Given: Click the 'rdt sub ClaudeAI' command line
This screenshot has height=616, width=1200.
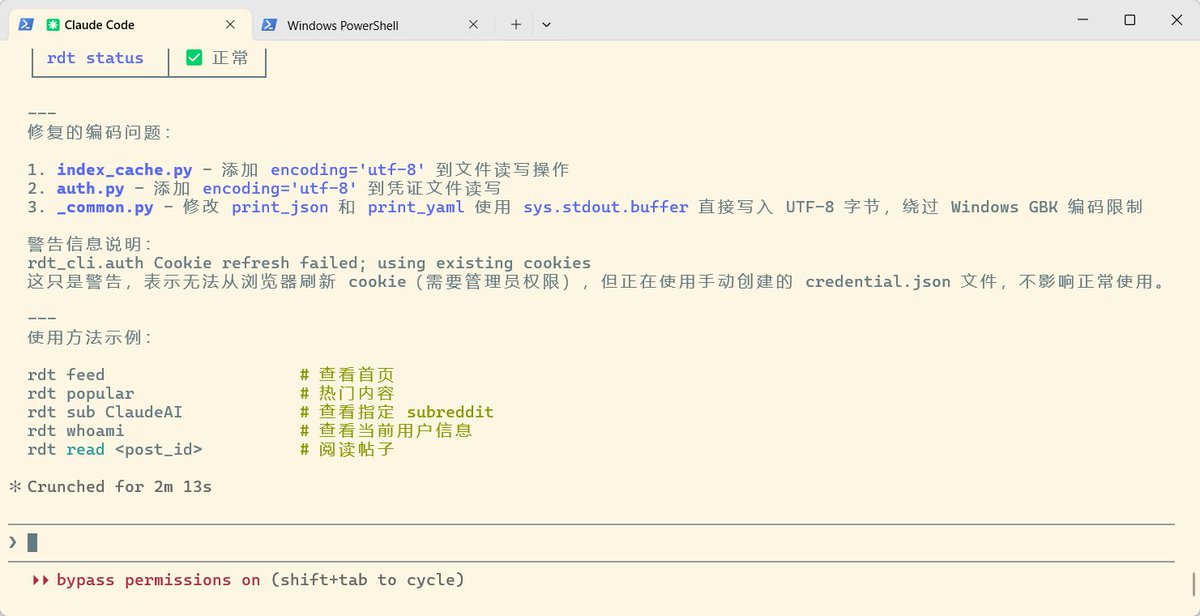Looking at the screenshot, I should coord(105,412).
